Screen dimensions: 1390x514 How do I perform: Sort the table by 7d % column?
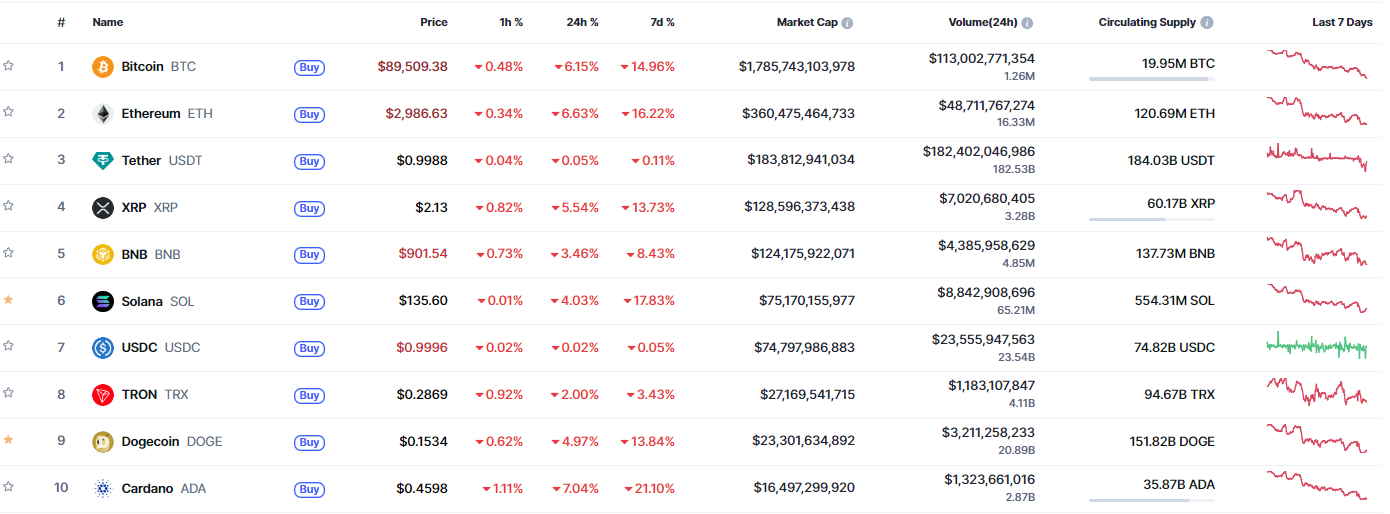click(657, 22)
